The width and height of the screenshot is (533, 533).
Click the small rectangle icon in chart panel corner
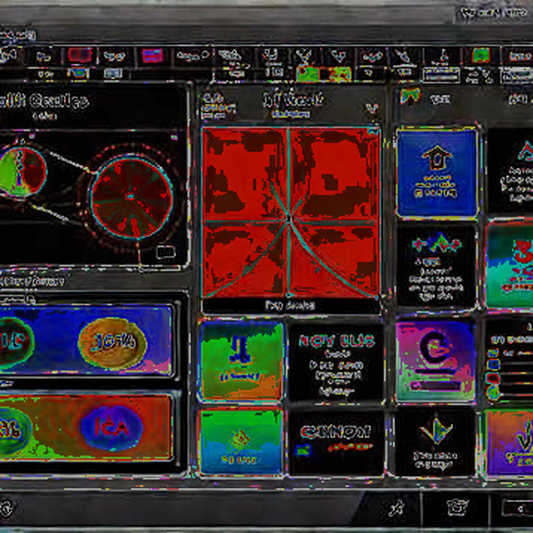tap(166, 252)
